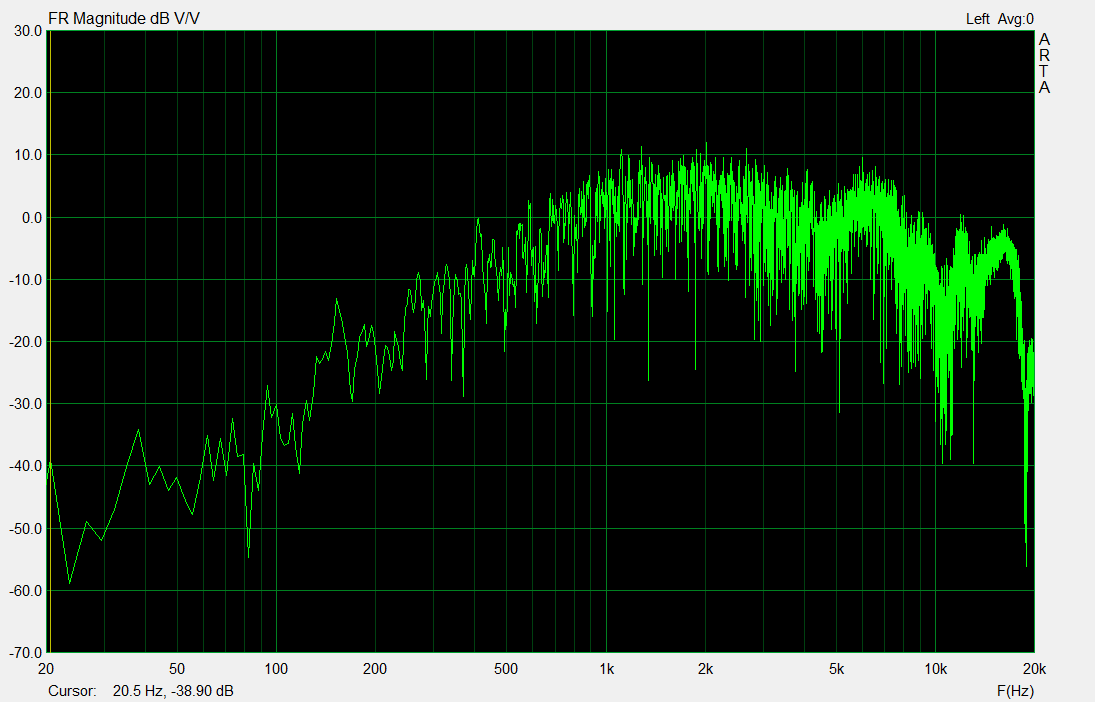Viewport: 1095px width, 702px height.
Task: Click the -60.0 dB axis value
Action: pos(26,591)
